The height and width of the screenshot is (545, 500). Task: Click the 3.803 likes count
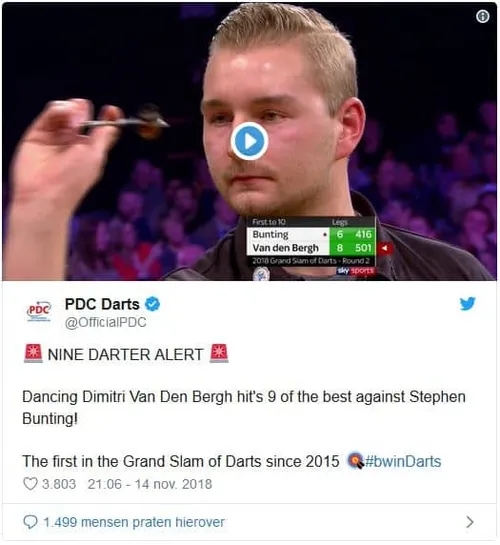[59, 484]
